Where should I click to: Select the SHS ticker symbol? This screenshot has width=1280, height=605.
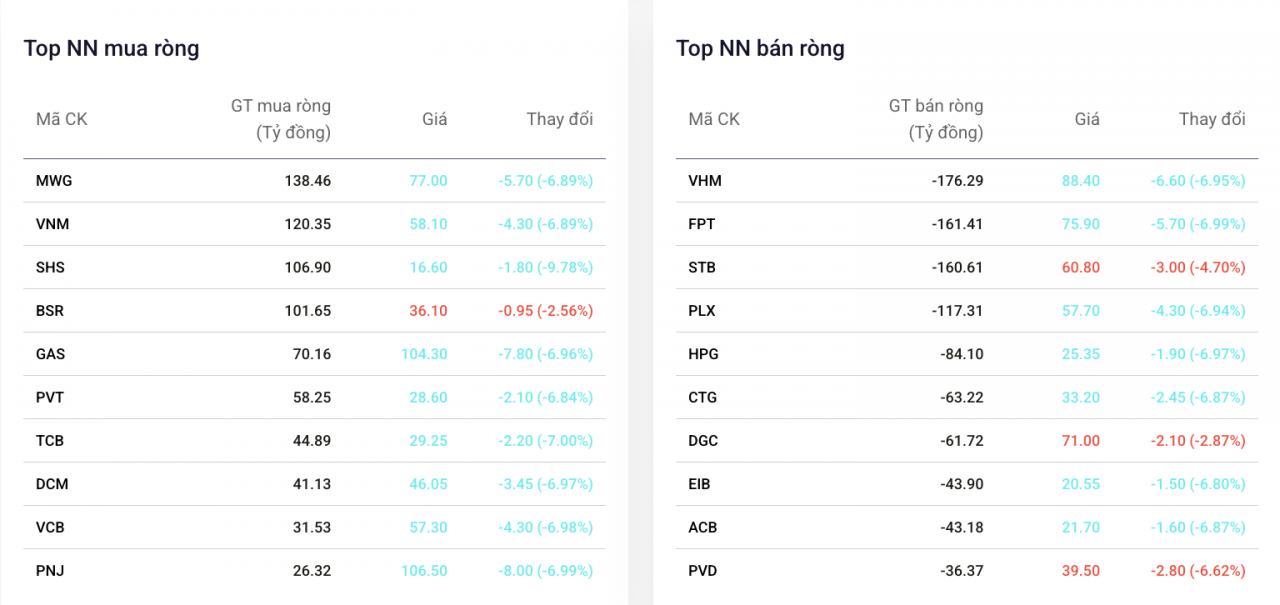click(50, 267)
